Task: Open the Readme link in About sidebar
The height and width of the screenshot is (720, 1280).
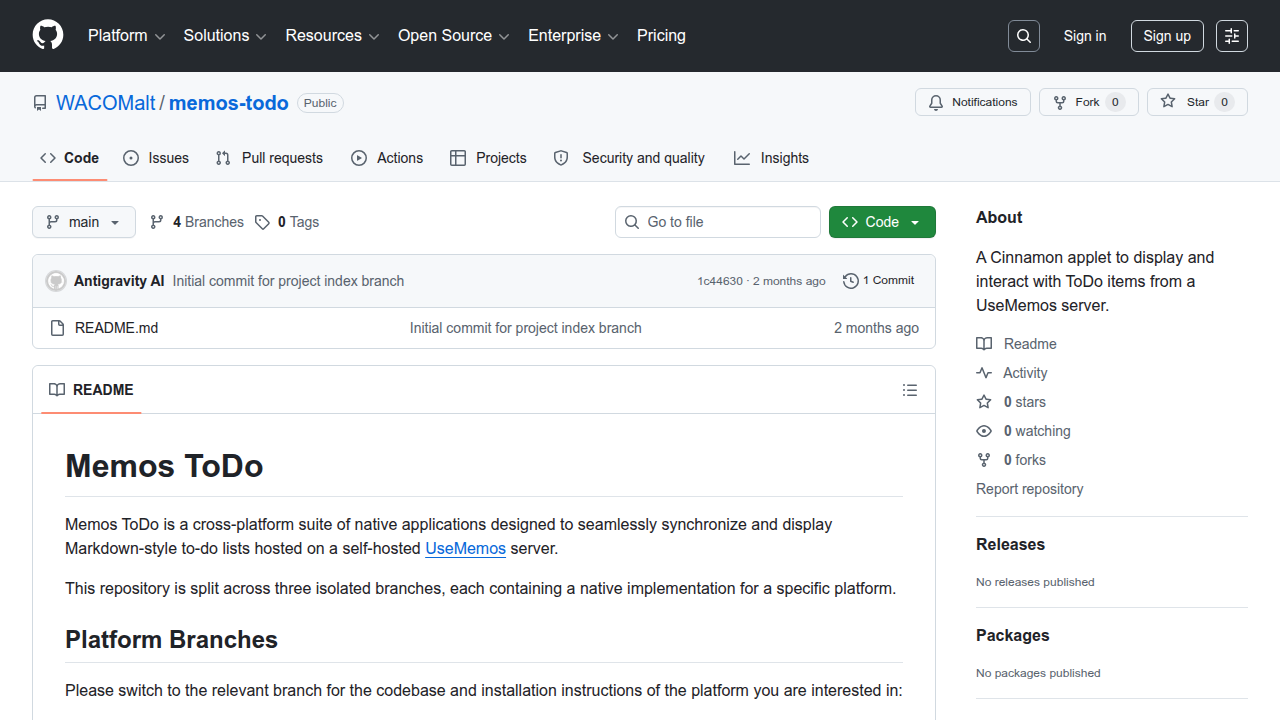Action: click(1030, 344)
